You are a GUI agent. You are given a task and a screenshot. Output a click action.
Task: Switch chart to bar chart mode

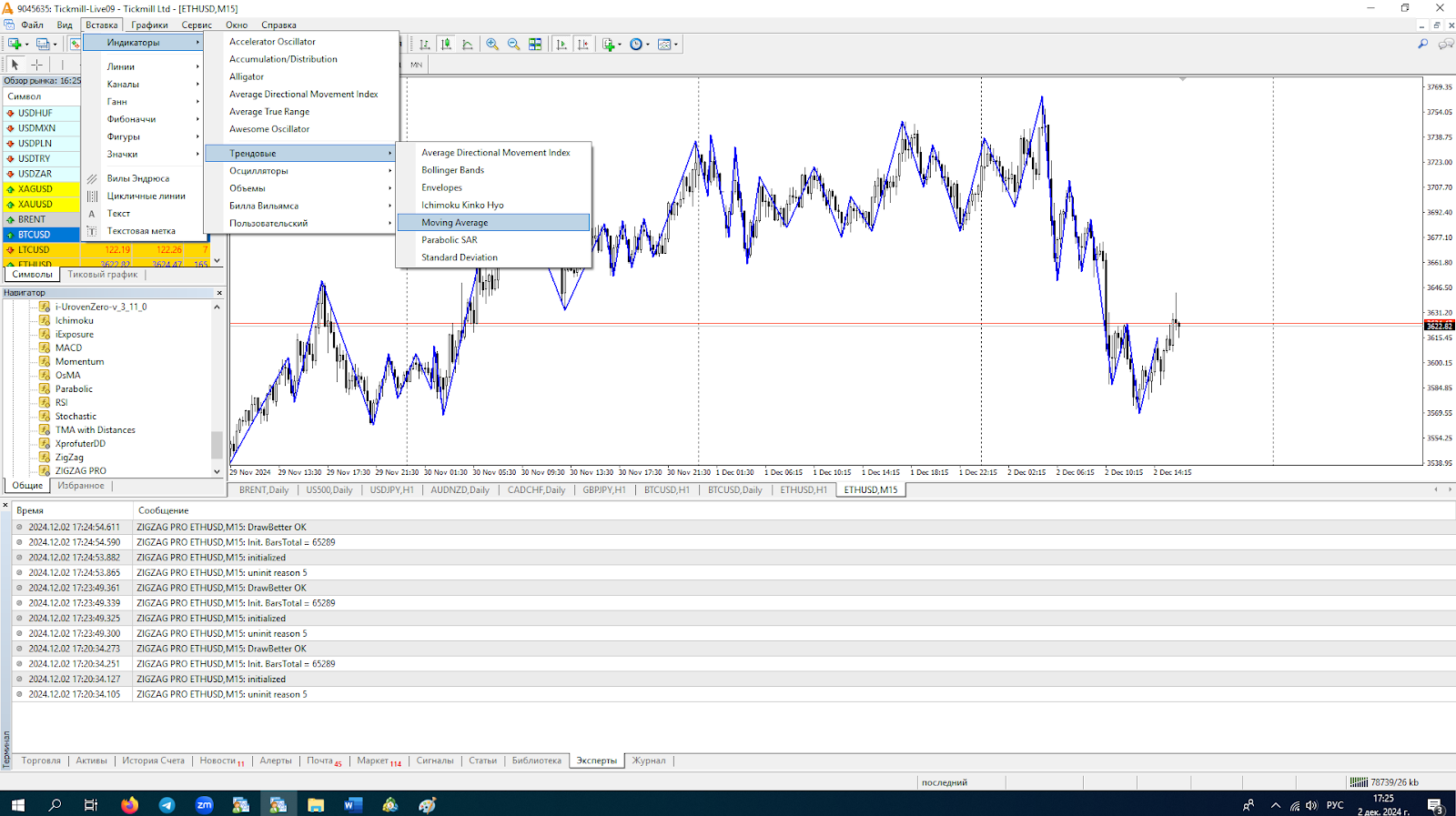click(x=424, y=44)
